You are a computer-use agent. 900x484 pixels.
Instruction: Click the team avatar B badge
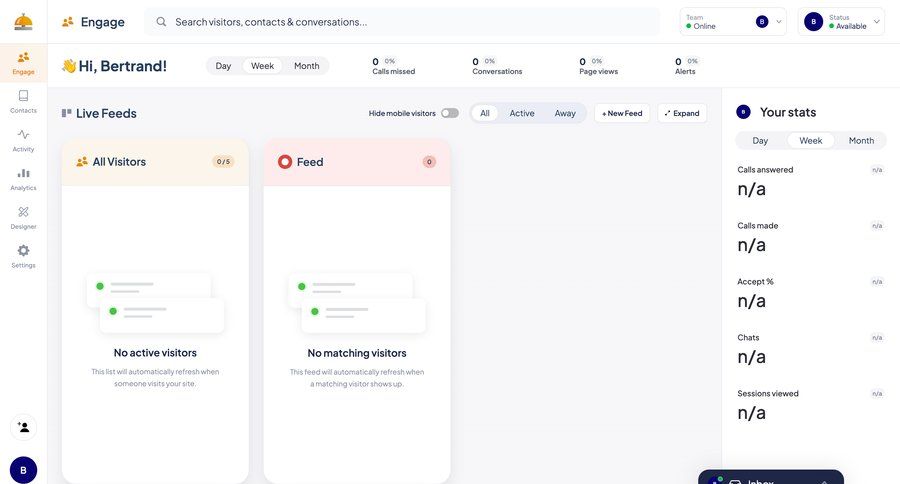(762, 22)
